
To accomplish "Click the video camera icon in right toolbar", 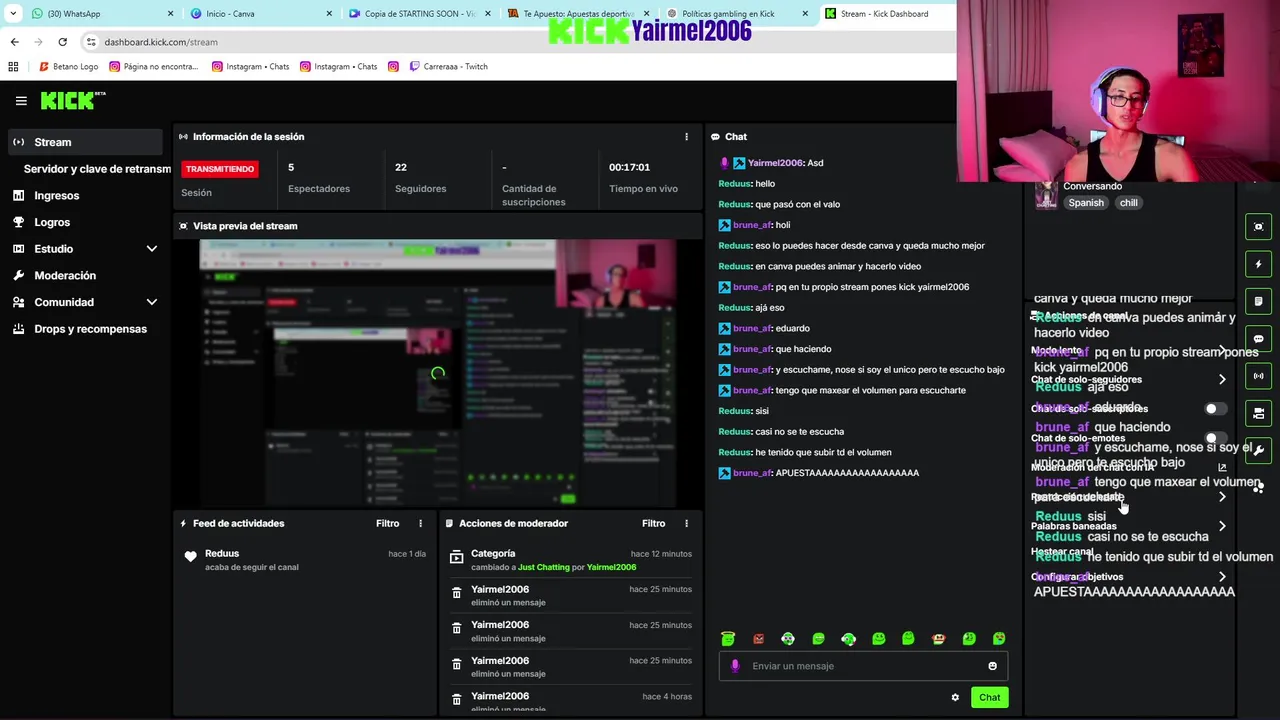I will (x=1259, y=413).
